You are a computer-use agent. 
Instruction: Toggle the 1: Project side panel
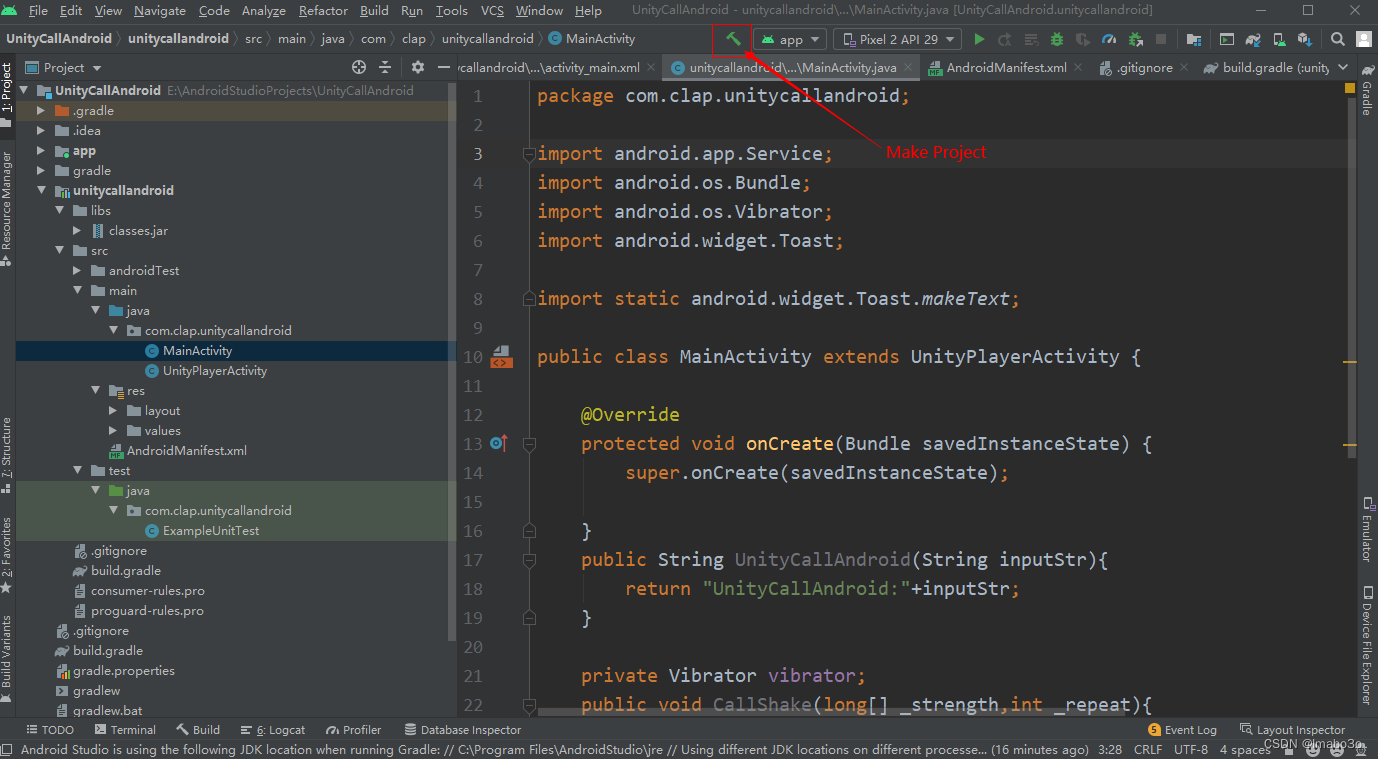point(7,94)
